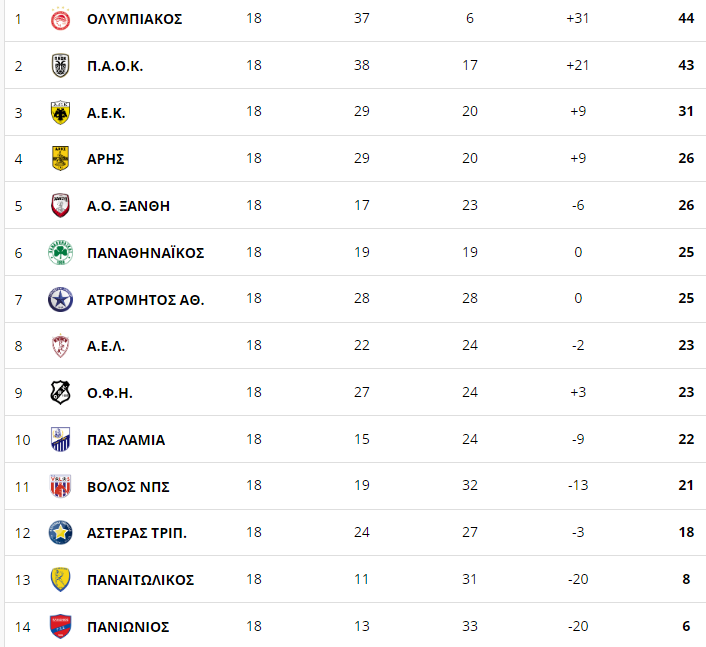Image resolution: width=706 pixels, height=647 pixels.
Task: Click the P.A.O.K. club crest
Action: pos(60,66)
